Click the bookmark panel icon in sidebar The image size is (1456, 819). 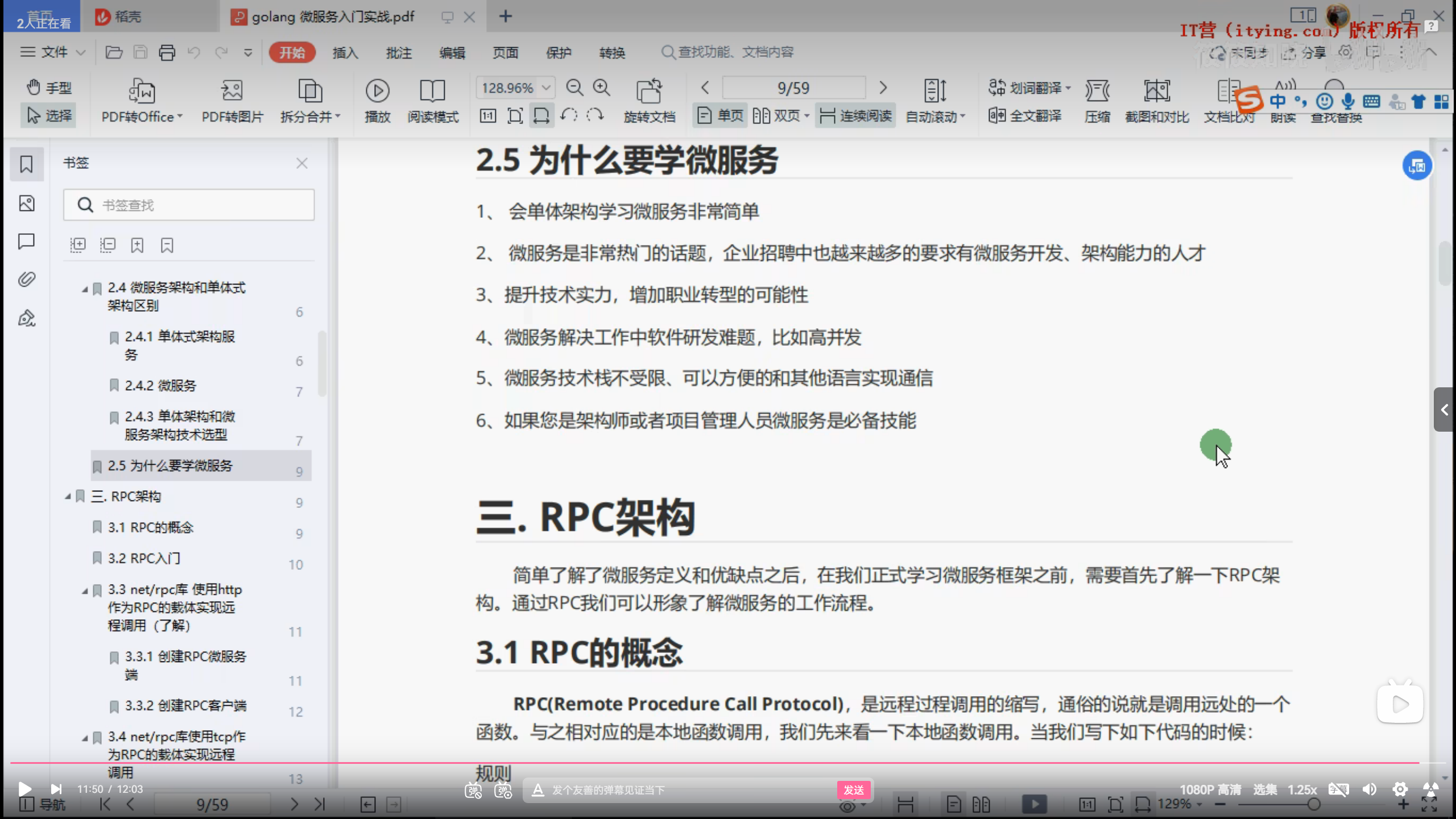(x=26, y=164)
